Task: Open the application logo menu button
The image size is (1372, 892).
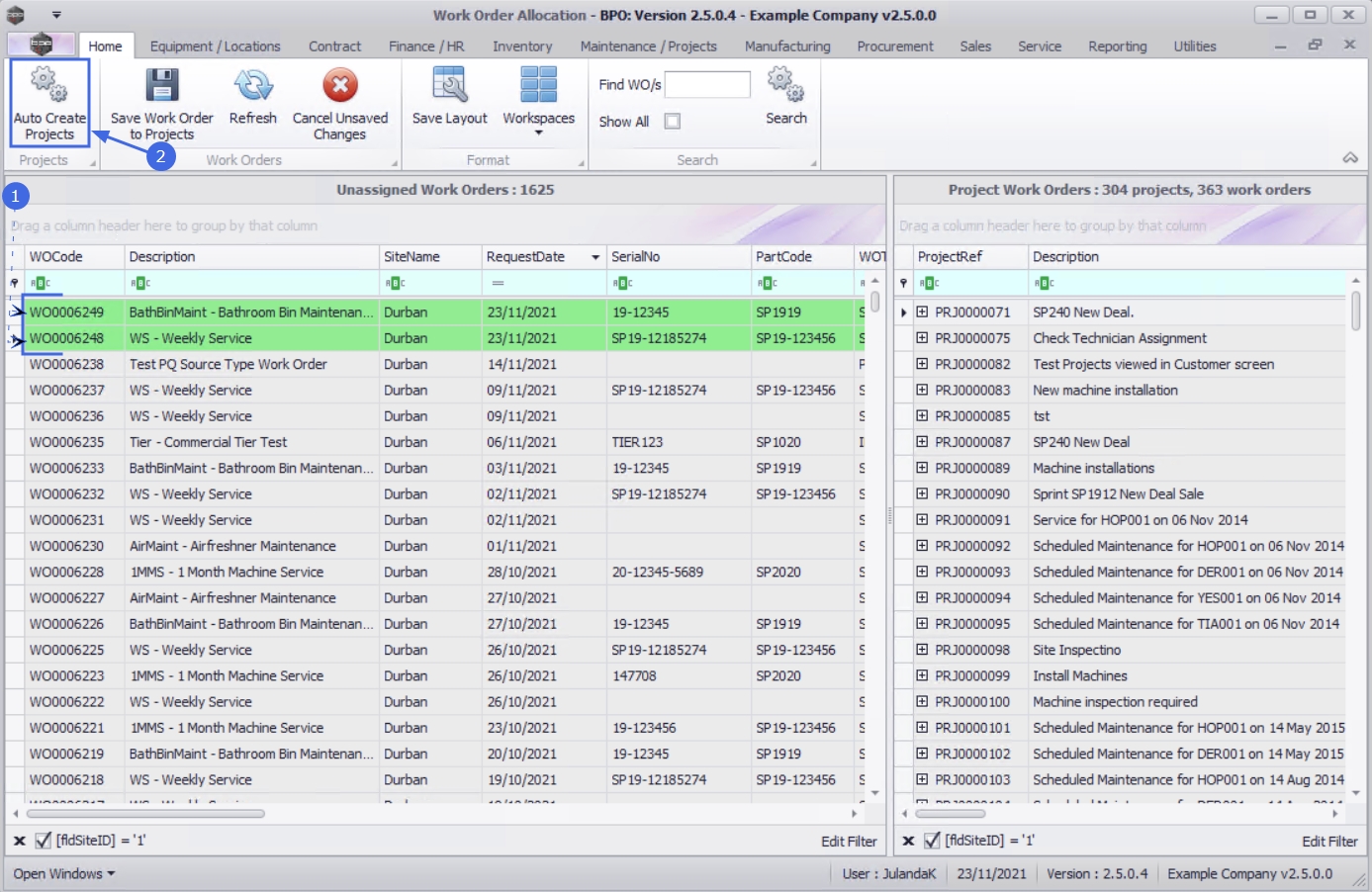Action: pyautogui.click(x=41, y=45)
